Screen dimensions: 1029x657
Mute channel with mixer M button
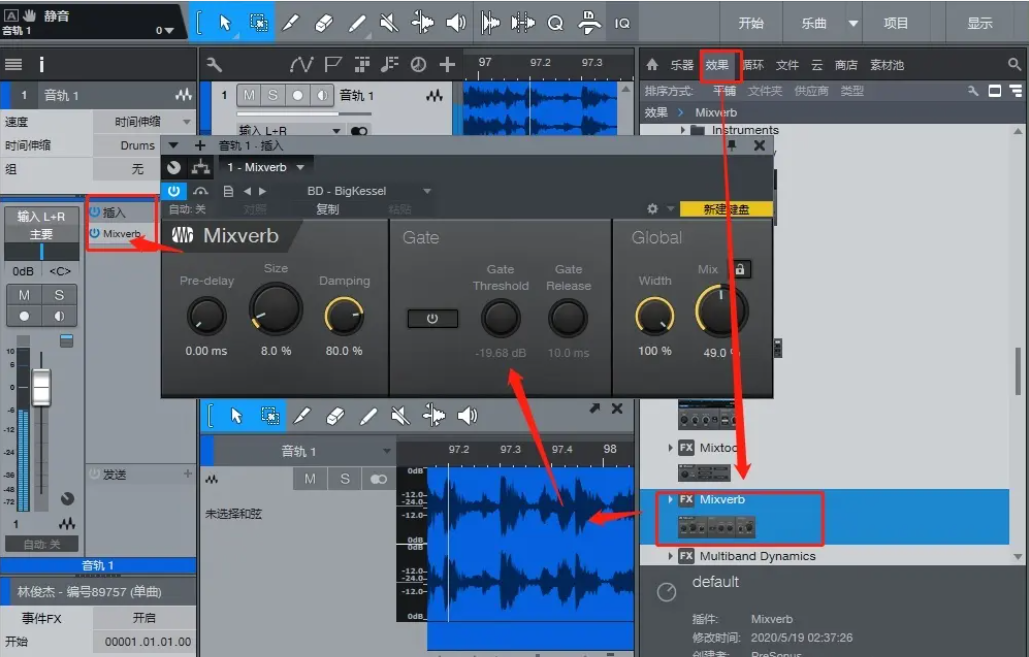point(24,295)
